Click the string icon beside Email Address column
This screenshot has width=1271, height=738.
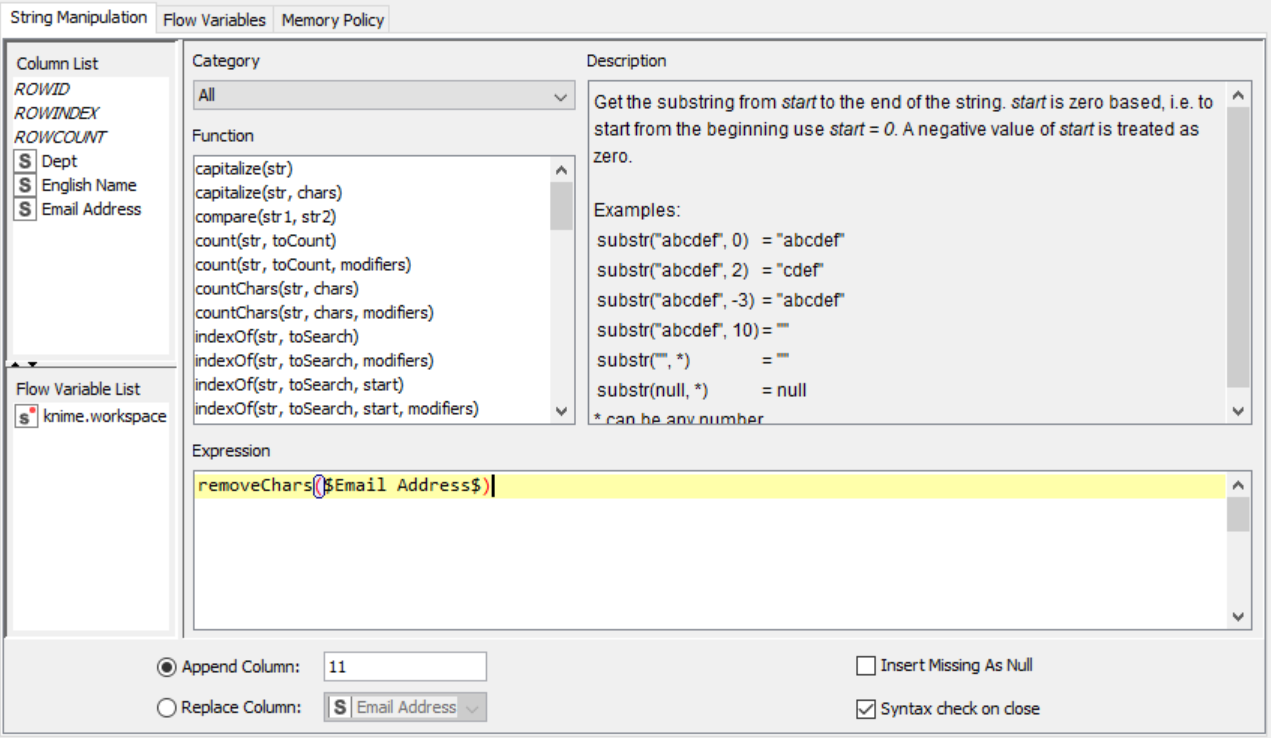[x=26, y=209]
